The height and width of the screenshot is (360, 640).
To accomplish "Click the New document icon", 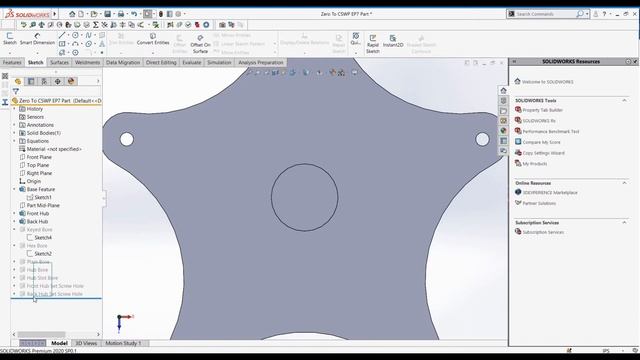I will point(81,14).
